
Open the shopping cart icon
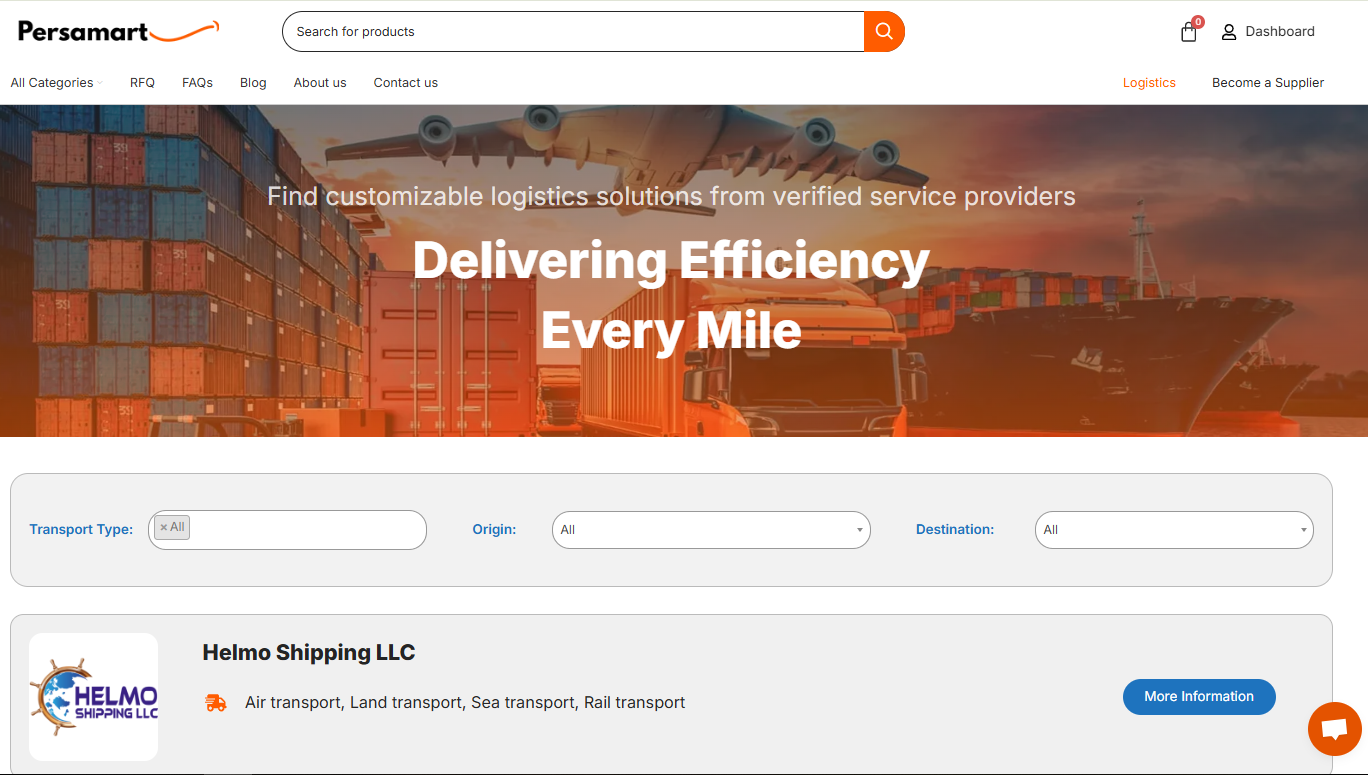(x=1188, y=32)
